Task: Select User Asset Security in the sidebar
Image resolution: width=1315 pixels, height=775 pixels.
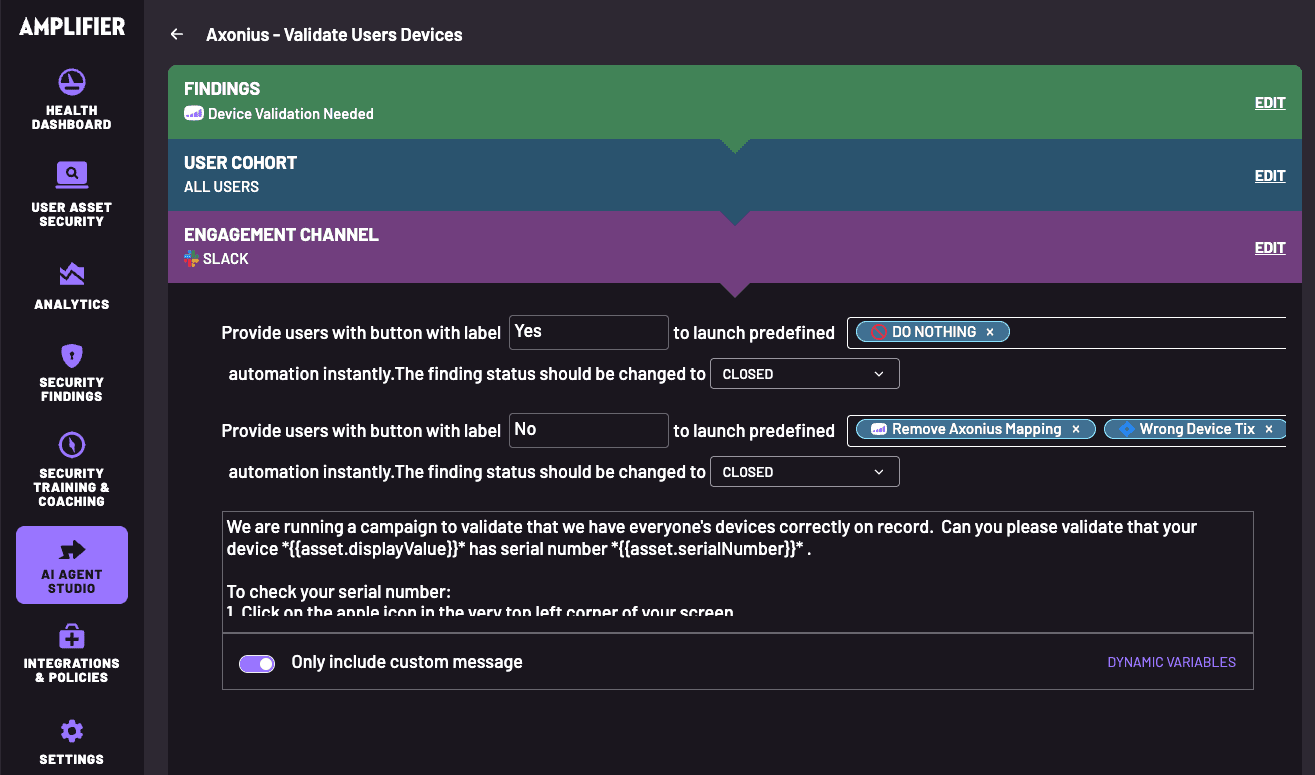Action: (72, 194)
